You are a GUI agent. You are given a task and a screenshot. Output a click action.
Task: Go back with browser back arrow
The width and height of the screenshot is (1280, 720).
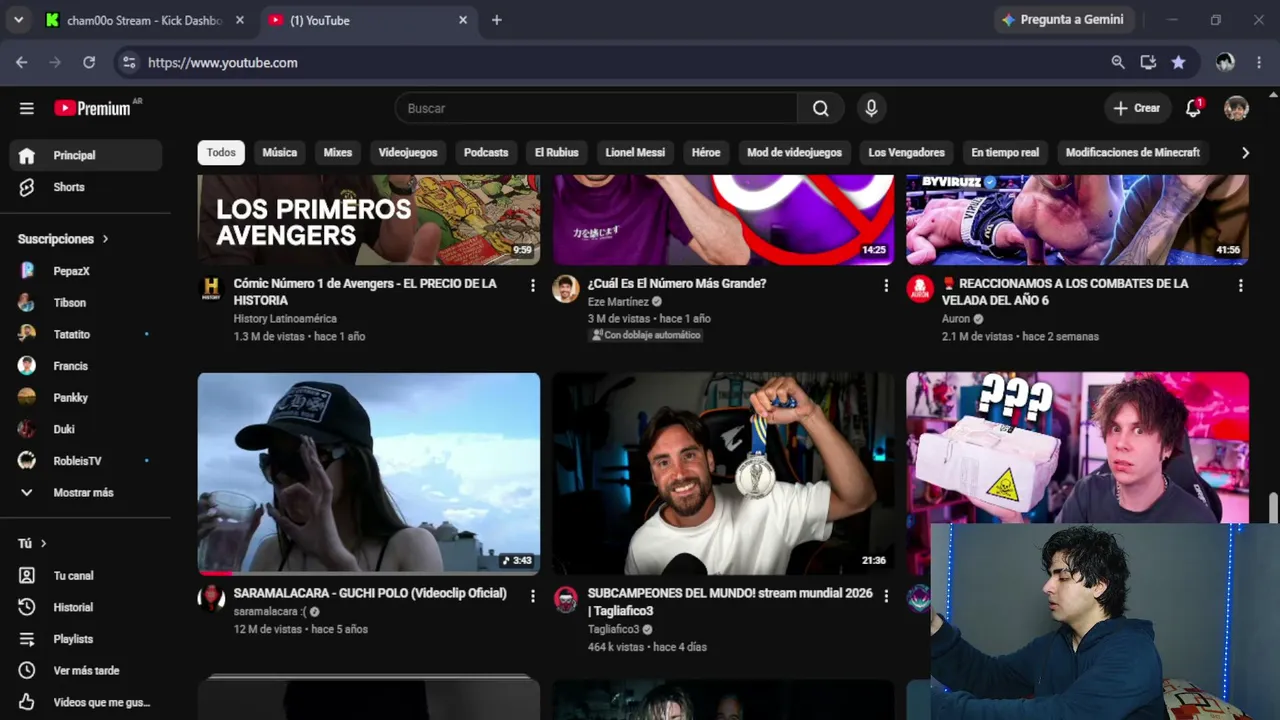(22, 62)
